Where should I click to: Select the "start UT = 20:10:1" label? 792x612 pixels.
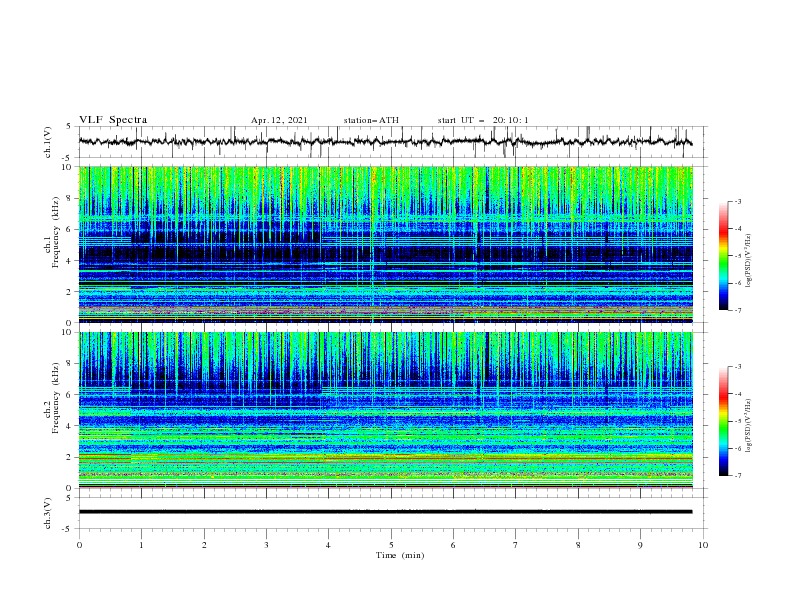[x=483, y=120]
